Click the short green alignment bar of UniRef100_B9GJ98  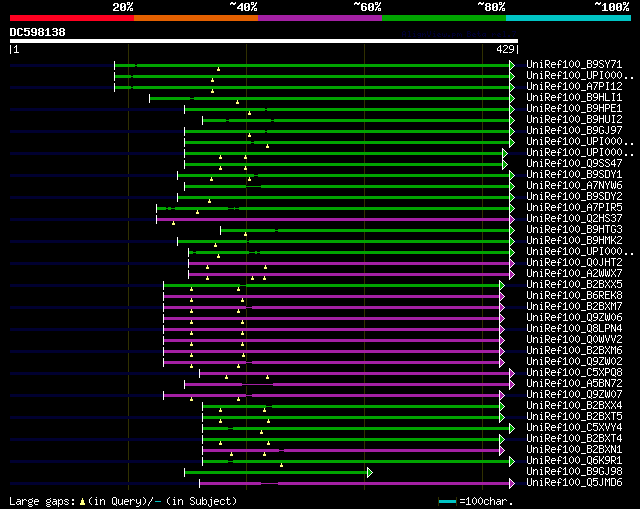(x=276, y=473)
